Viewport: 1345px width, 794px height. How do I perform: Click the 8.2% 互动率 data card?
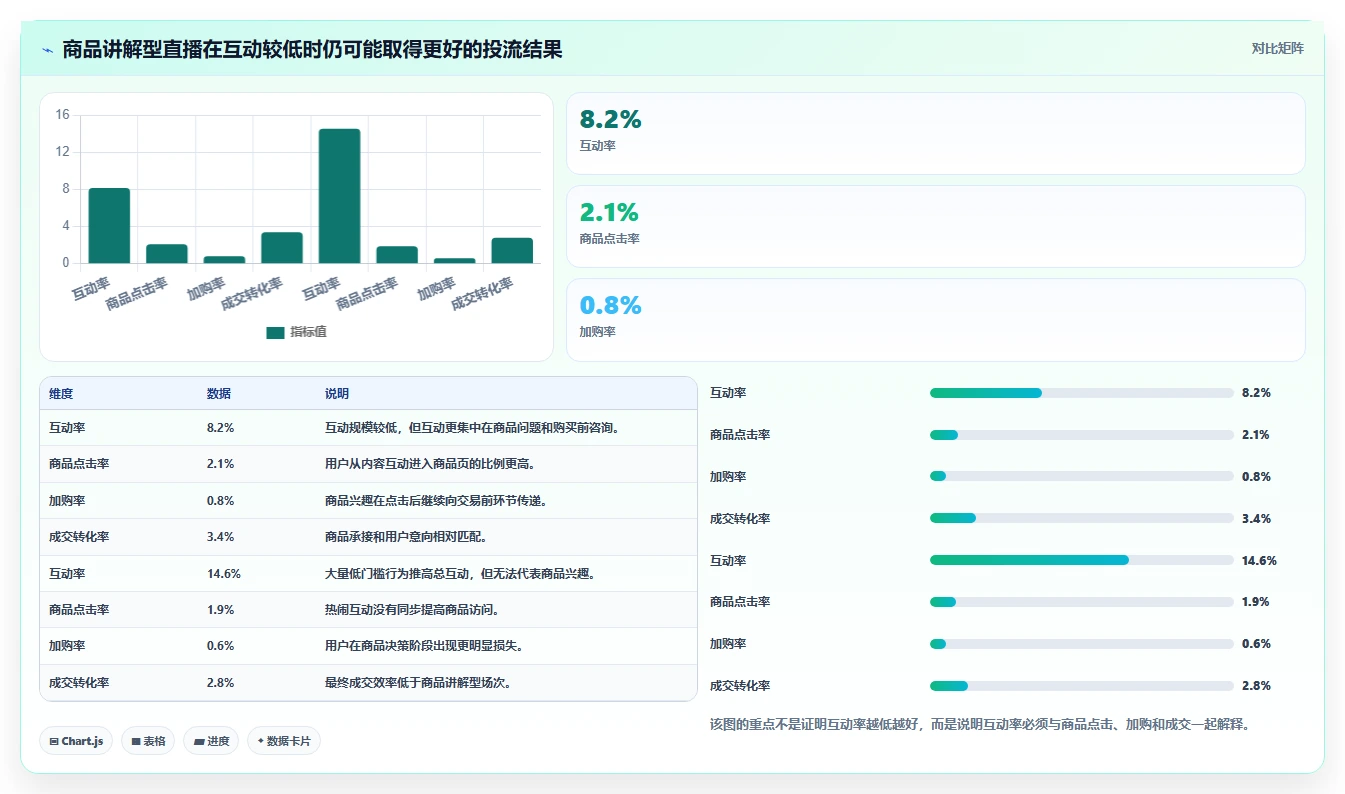pyautogui.click(x=935, y=134)
